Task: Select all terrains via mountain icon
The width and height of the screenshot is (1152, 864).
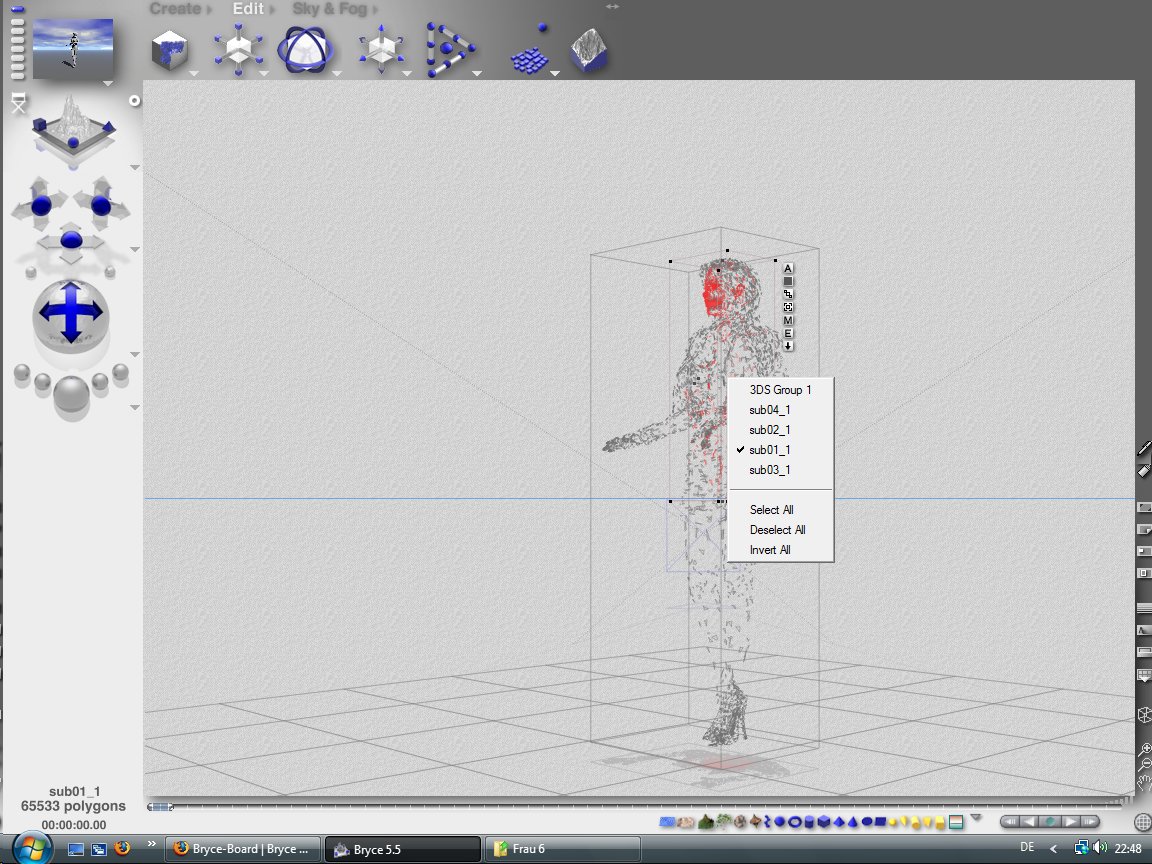Action: [706, 821]
